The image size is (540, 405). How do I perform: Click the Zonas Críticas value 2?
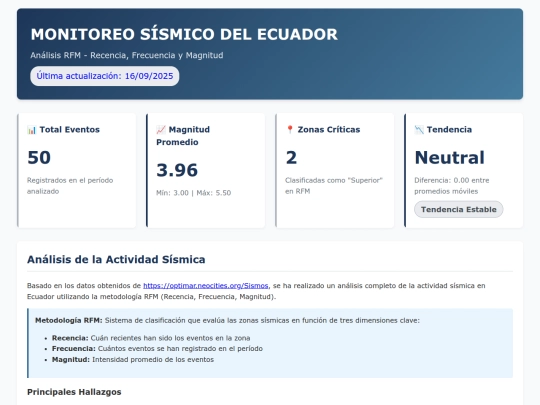pos(291,158)
